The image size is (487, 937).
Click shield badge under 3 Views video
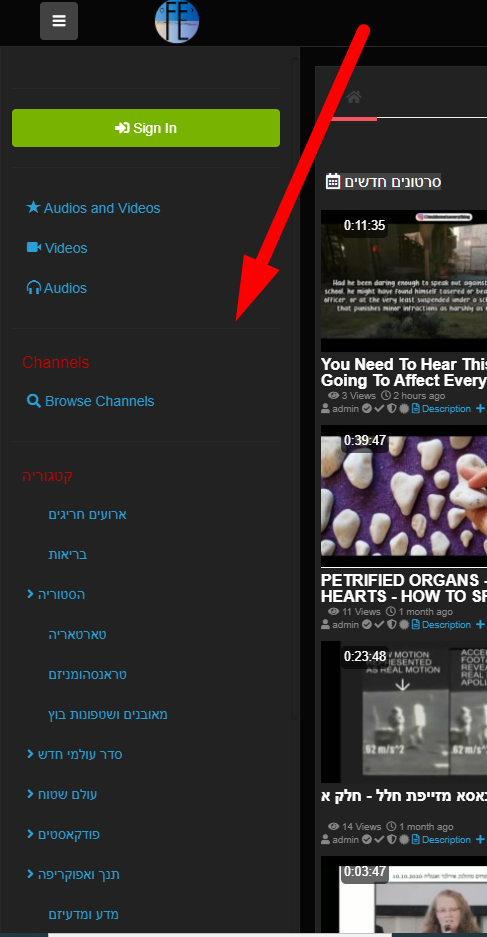pyautogui.click(x=391, y=409)
